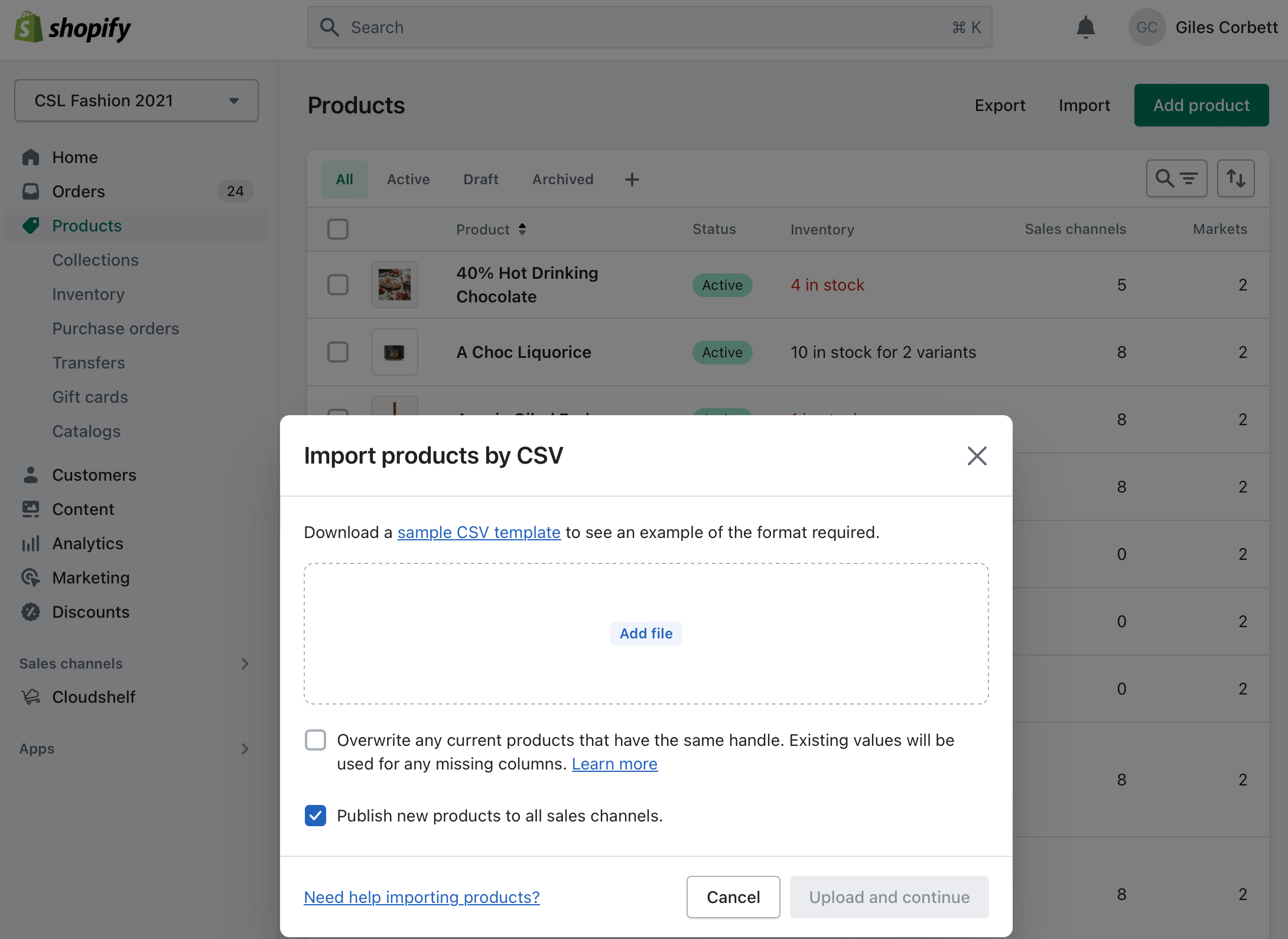1288x939 pixels.
Task: Click the Export button
Action: [1000, 105]
